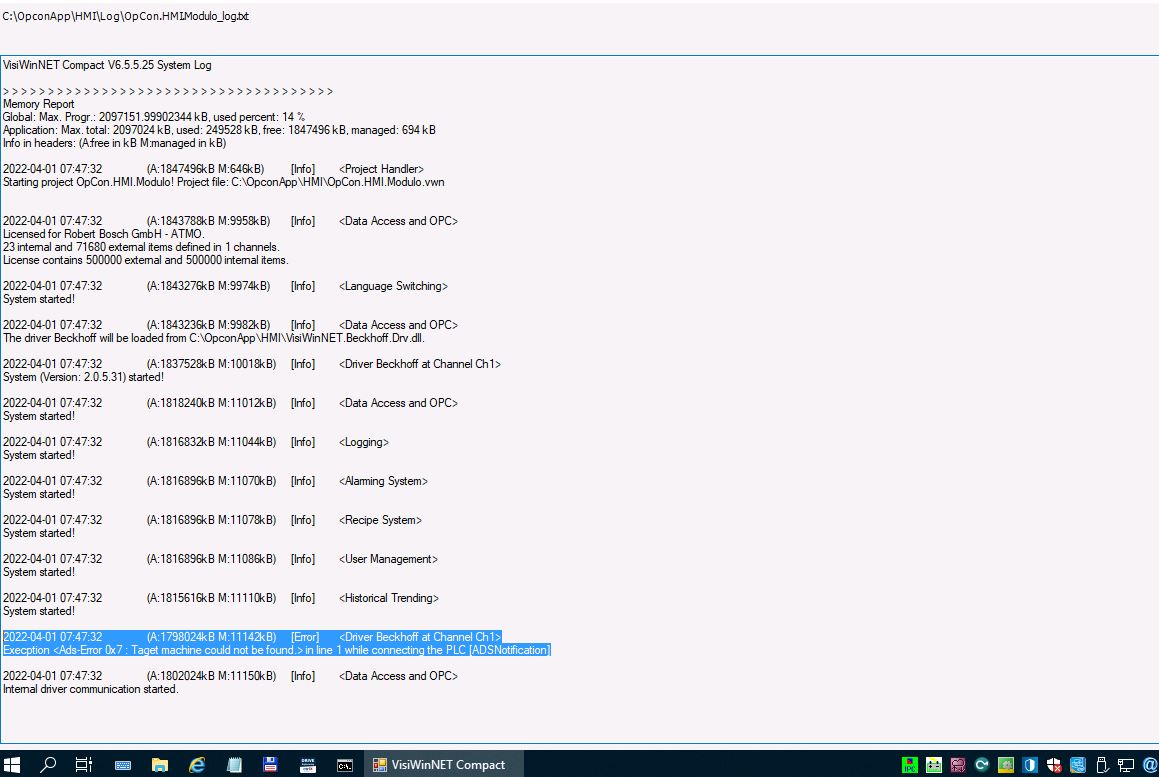This screenshot has width=1159, height=777.
Task: Click the teal circular refresh arrow tray icon
Action: (982, 765)
